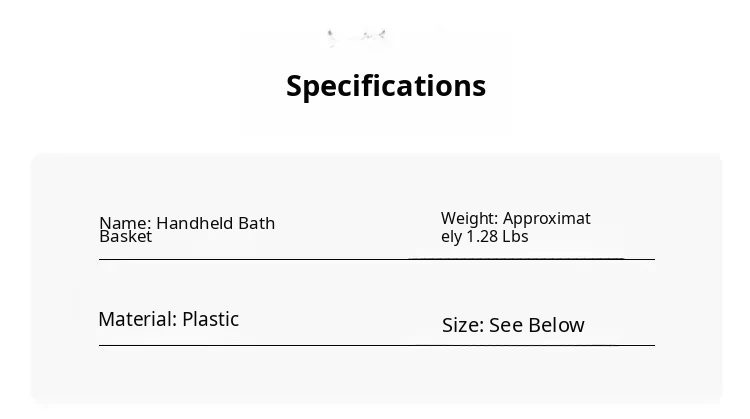Select the "Material:" field label

[137, 320]
